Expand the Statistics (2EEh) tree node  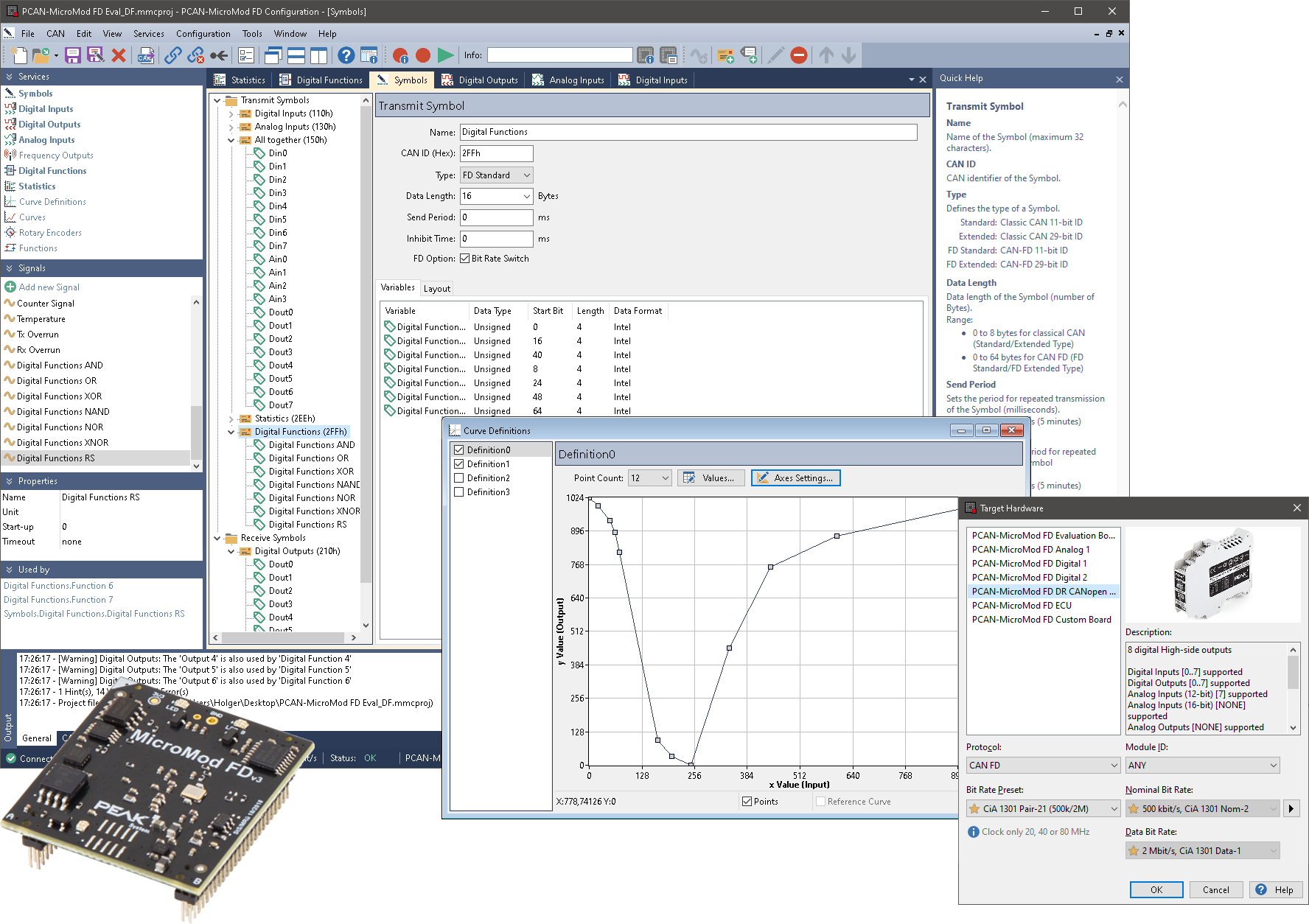tap(231, 419)
